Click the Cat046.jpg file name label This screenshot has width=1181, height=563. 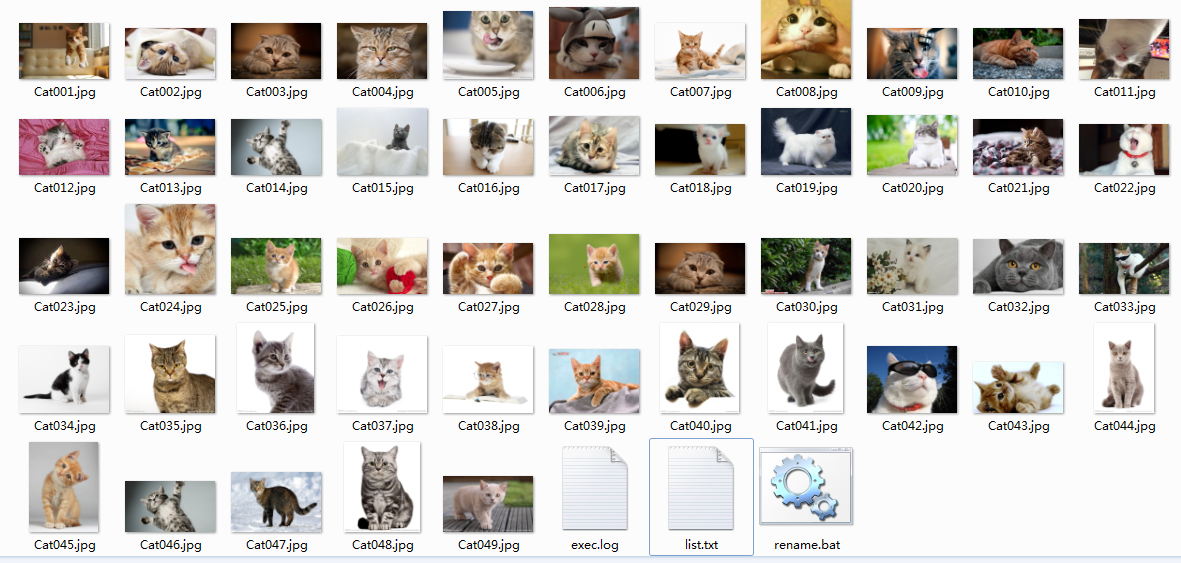pos(171,544)
